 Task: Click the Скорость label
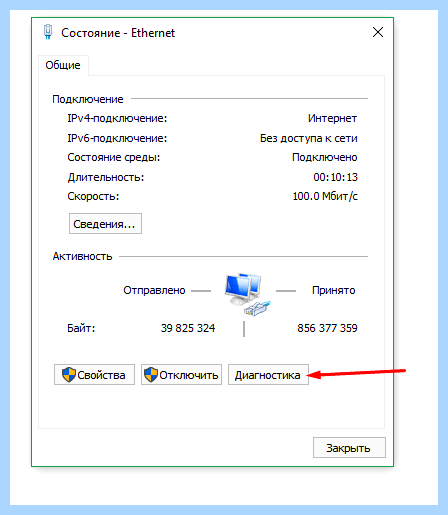93,196
